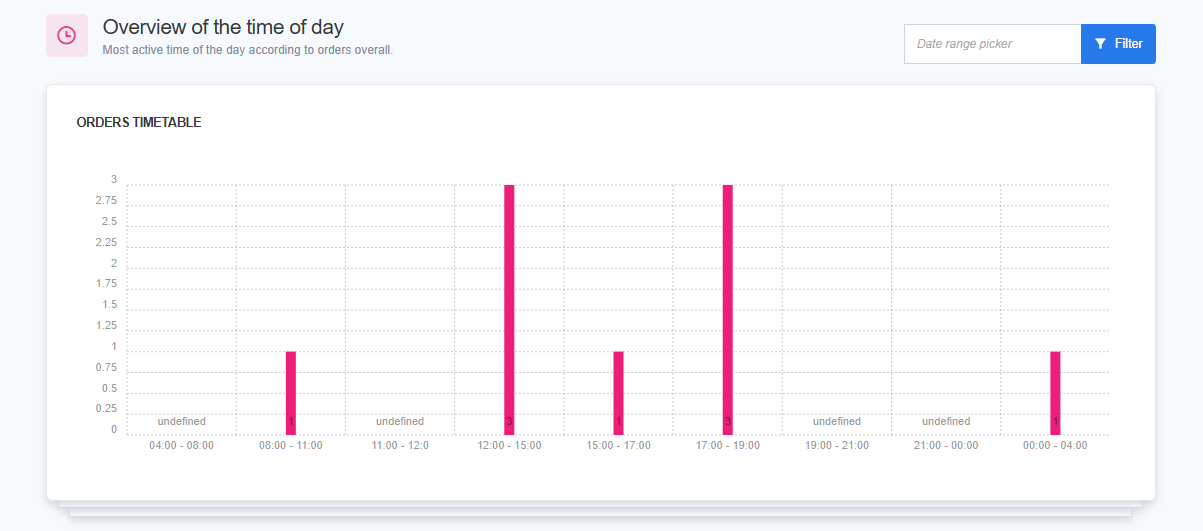
Task: Click the subtitle about most active time
Action: tap(247, 49)
